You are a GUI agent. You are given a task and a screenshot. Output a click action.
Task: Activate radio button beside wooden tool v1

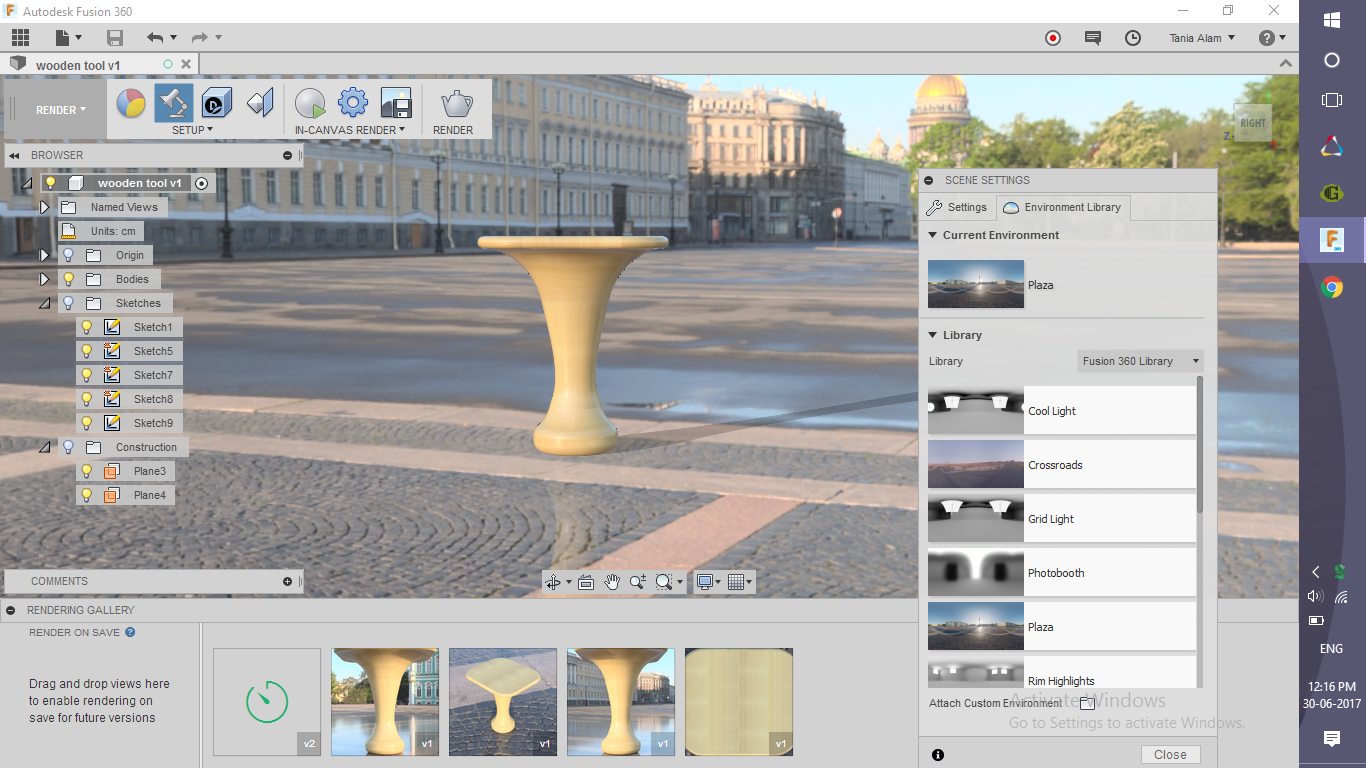pos(202,183)
